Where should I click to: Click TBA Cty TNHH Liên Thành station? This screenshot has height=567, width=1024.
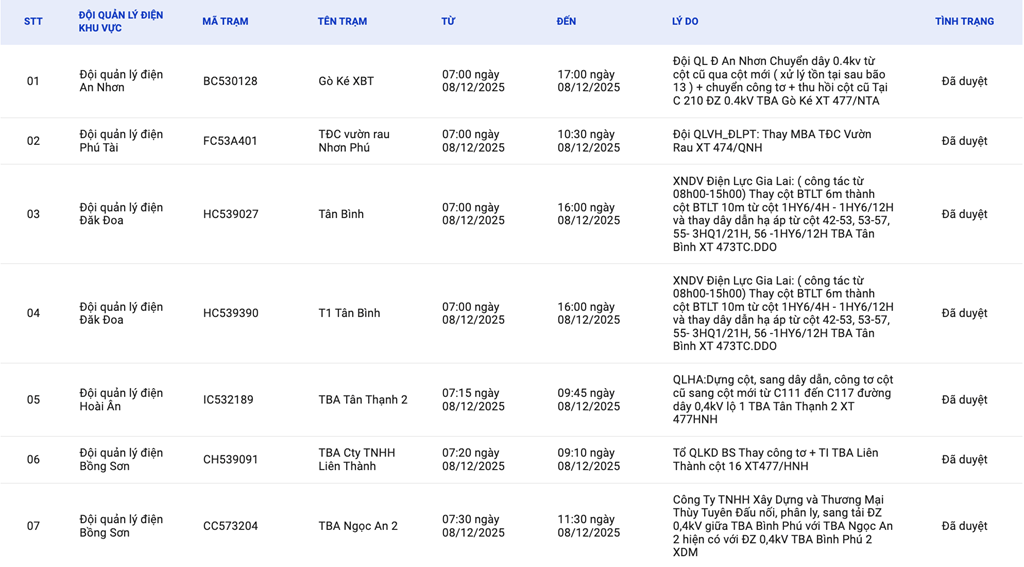pos(356,460)
